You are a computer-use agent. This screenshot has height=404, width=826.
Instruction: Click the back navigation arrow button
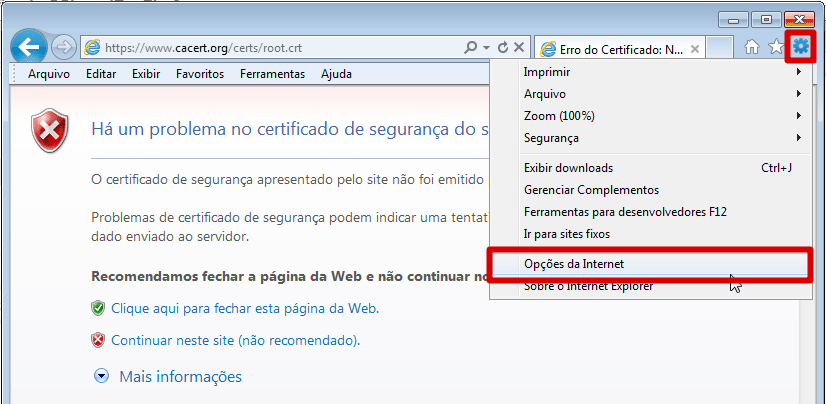point(29,47)
